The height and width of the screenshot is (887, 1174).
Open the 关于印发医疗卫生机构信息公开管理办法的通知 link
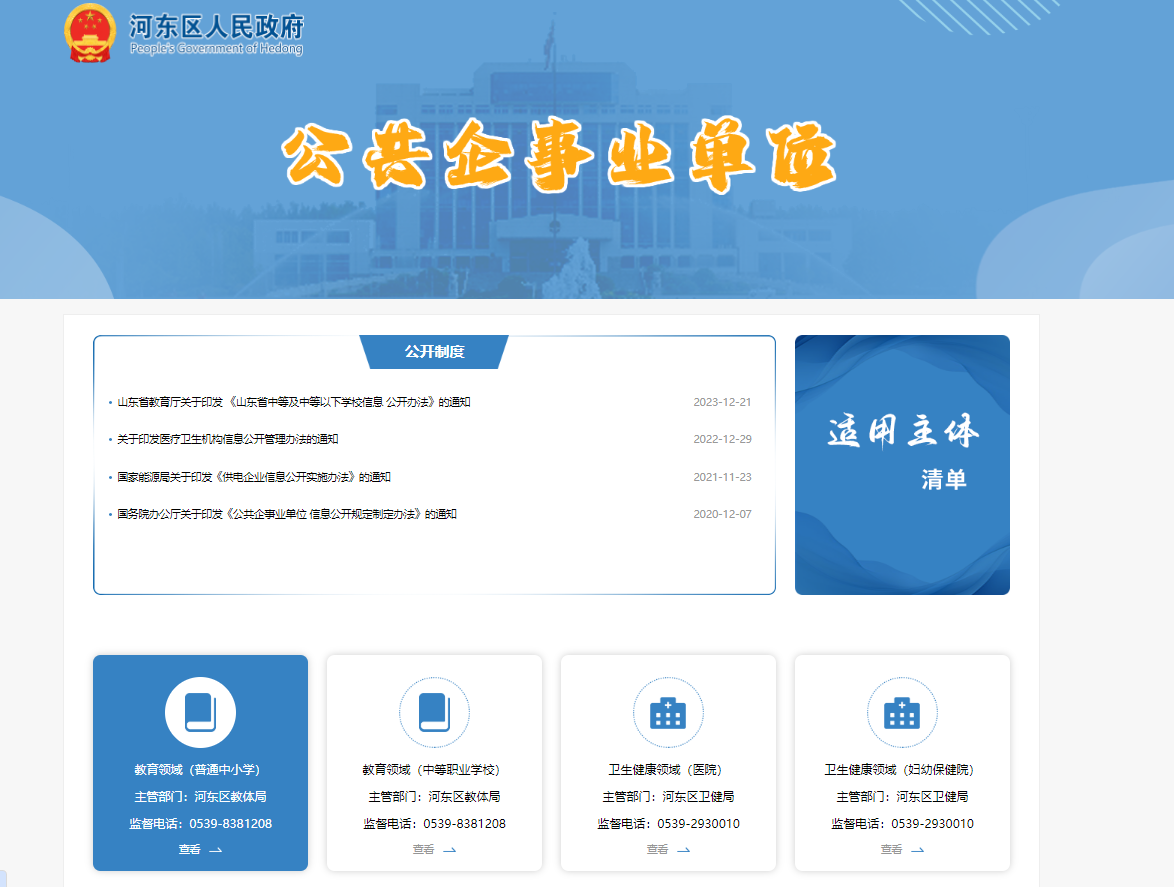228,439
